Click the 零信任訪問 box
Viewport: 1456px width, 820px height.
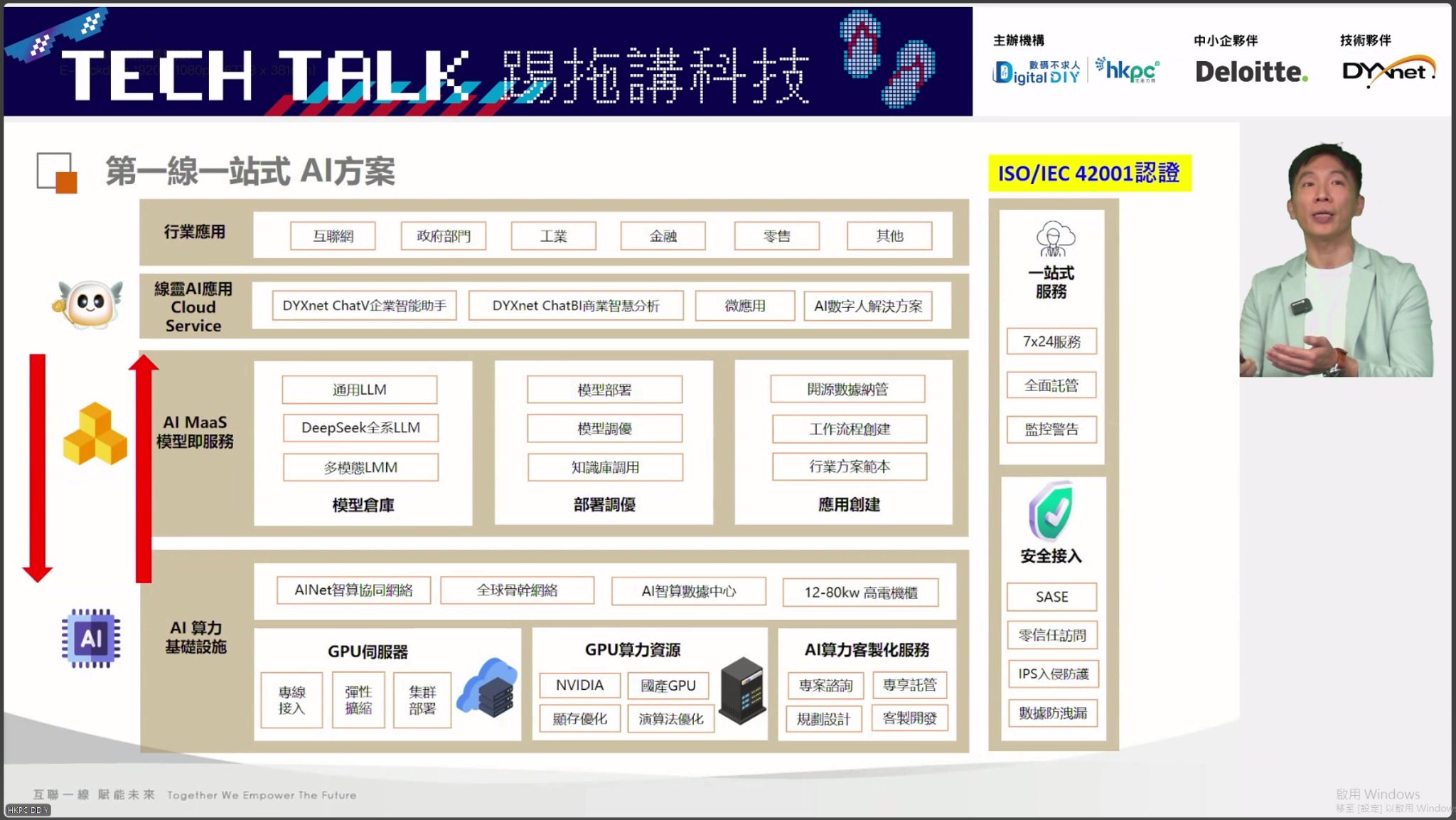pyautogui.click(x=1052, y=635)
